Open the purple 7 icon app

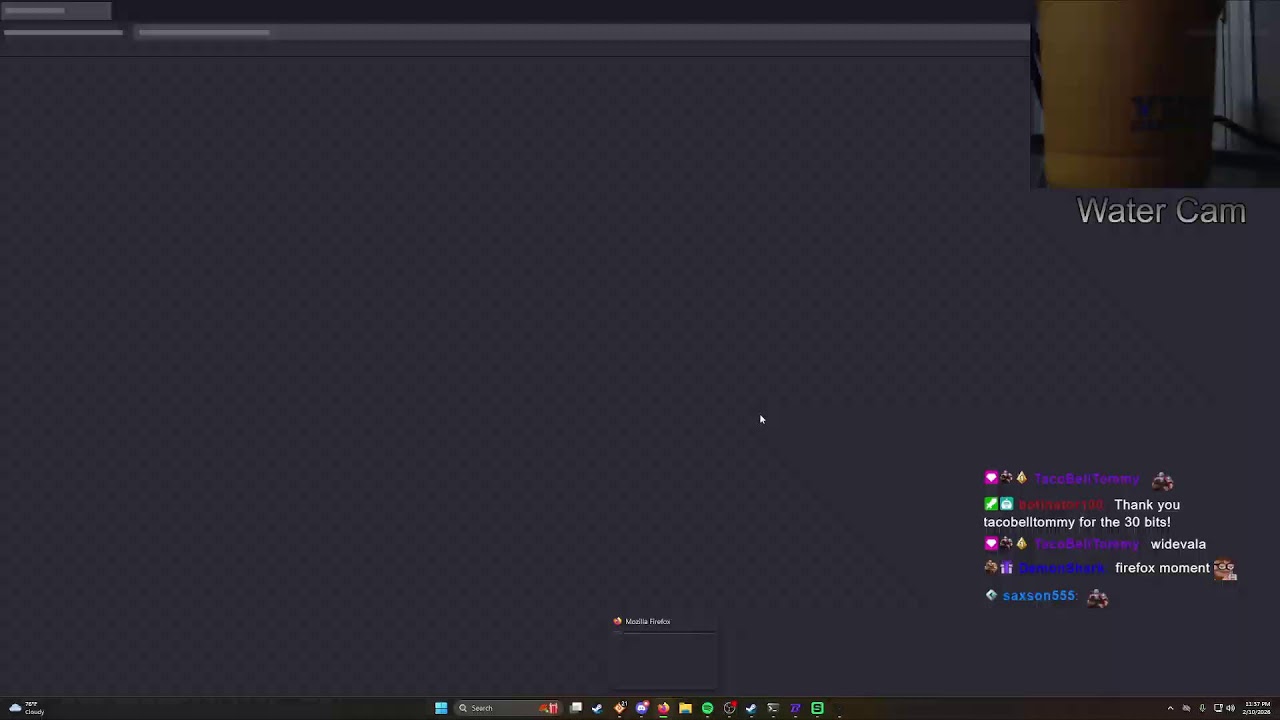(795, 708)
